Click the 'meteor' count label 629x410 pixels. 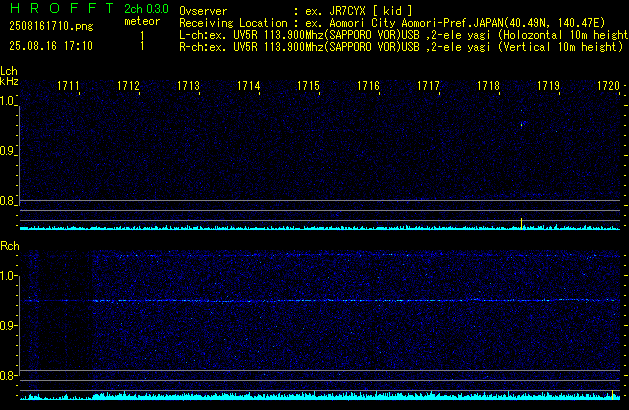(x=142, y=21)
